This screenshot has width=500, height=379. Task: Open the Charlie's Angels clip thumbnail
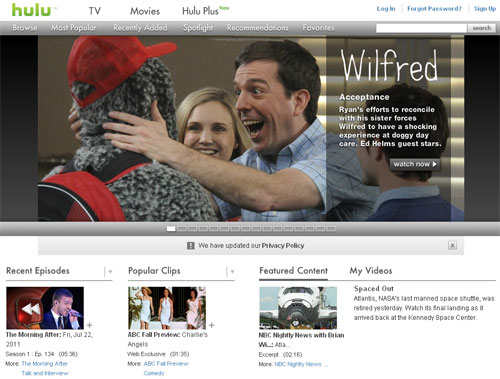(x=167, y=308)
